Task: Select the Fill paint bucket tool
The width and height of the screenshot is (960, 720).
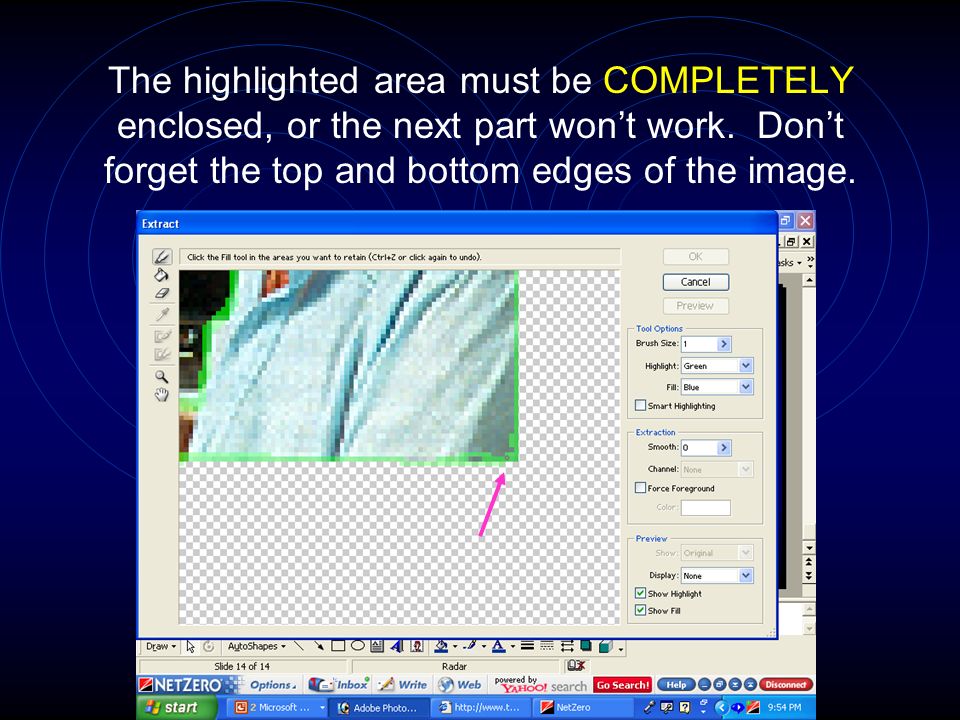Action: click(x=162, y=274)
